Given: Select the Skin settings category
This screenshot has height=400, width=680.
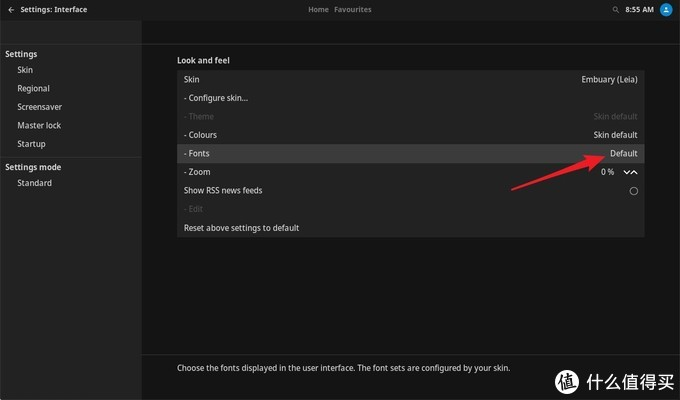Looking at the screenshot, I should pos(25,70).
